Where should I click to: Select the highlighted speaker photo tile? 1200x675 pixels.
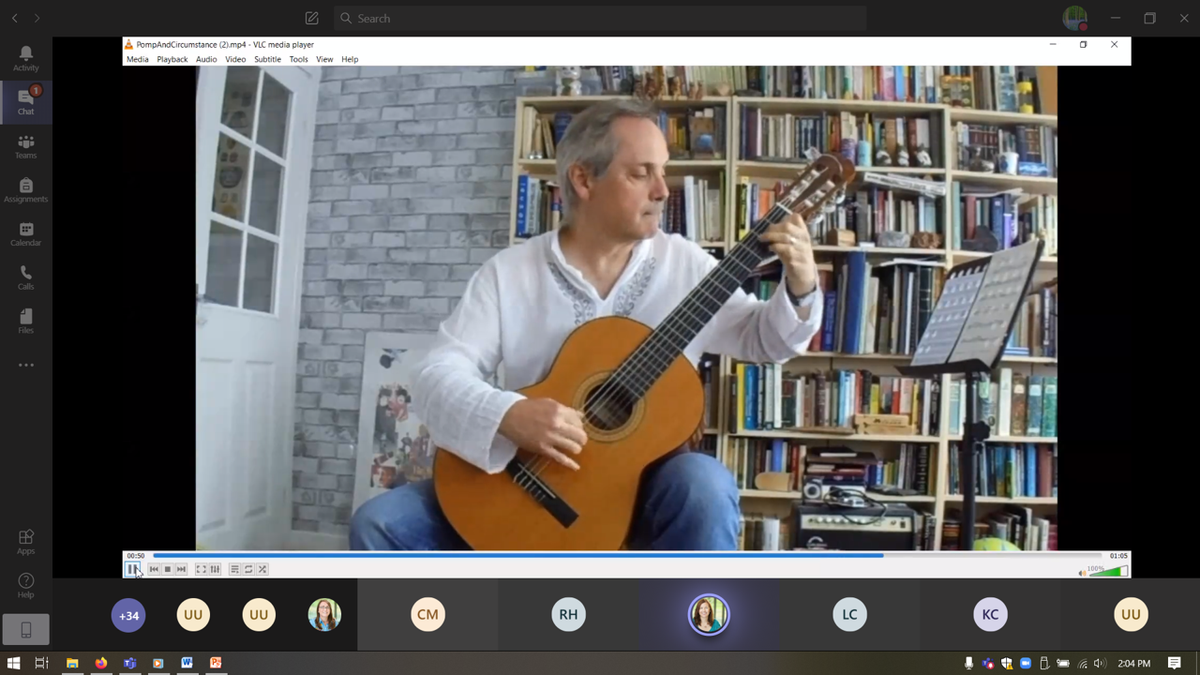pyautogui.click(x=708, y=615)
